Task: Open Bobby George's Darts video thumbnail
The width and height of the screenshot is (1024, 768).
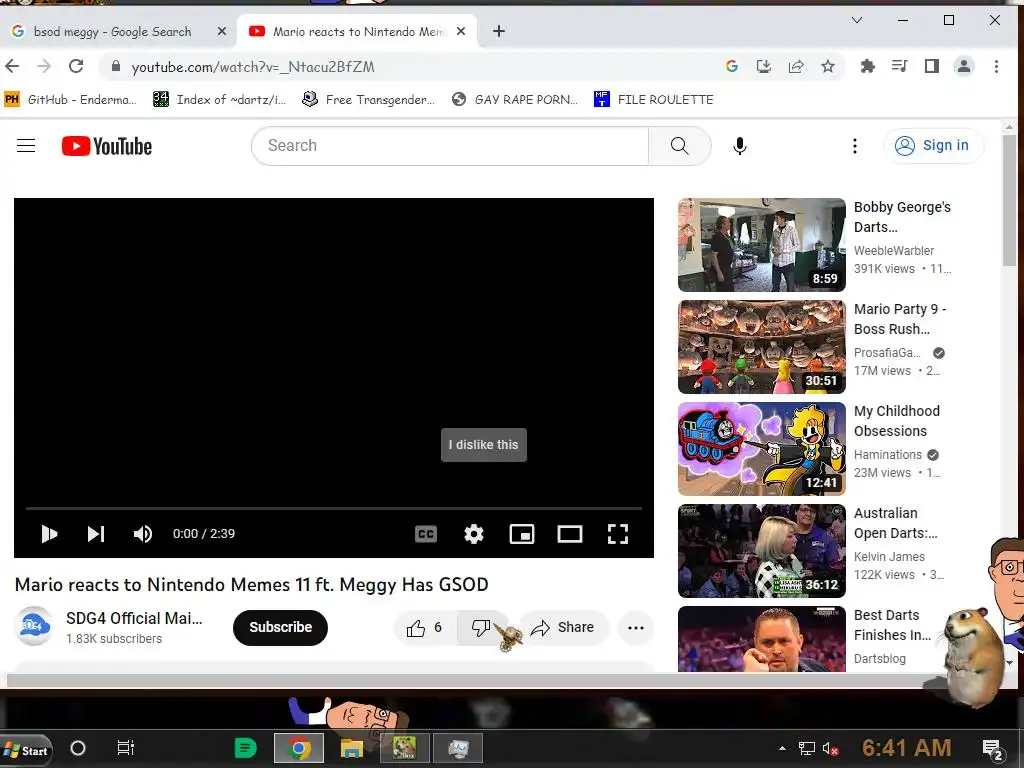Action: [x=761, y=245]
